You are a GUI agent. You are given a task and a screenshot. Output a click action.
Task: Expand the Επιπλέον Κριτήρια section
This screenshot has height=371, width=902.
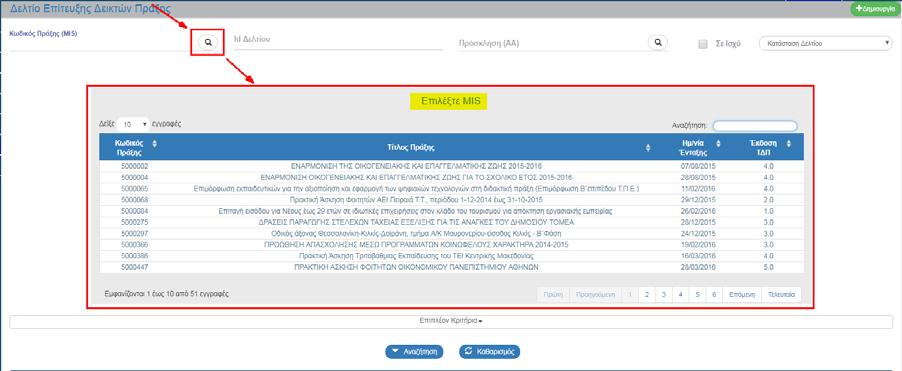(x=451, y=322)
